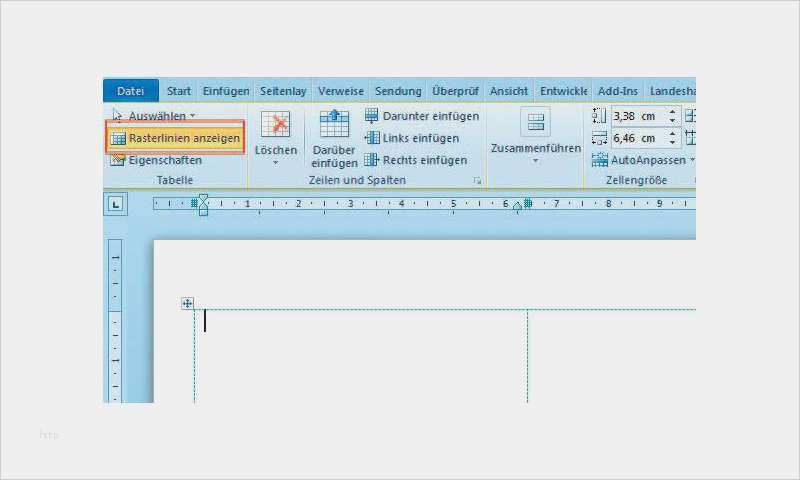Decrease the column width value
This screenshot has width=800, height=480.
672,142
